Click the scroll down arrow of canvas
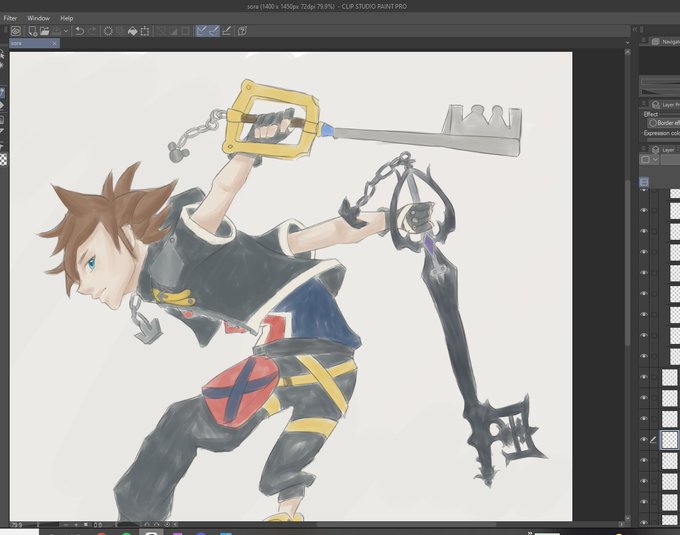 click(628, 519)
